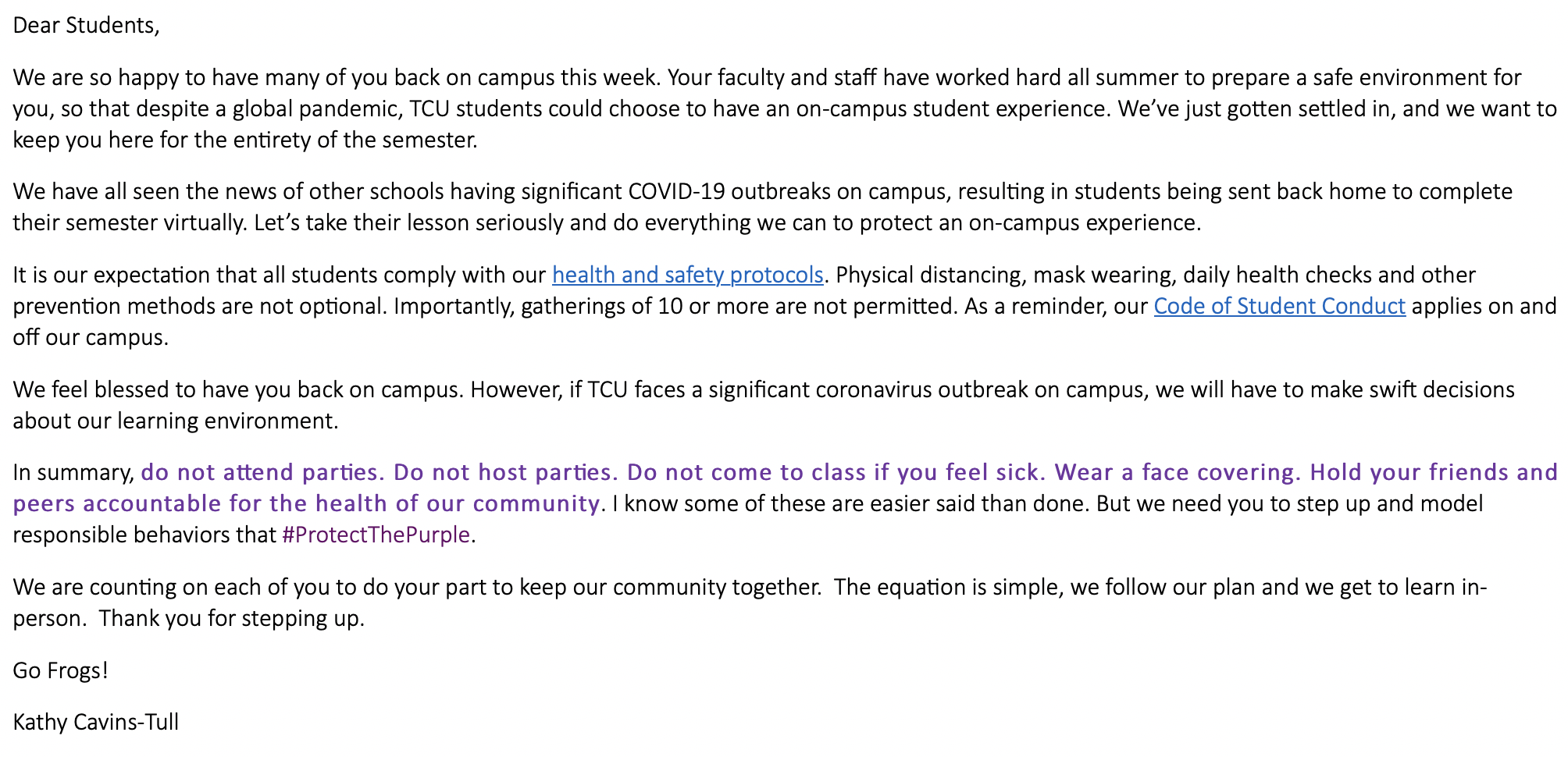This screenshot has height=757, width=1568.
Task: Click 'off our campus.' line
Action: point(91,338)
